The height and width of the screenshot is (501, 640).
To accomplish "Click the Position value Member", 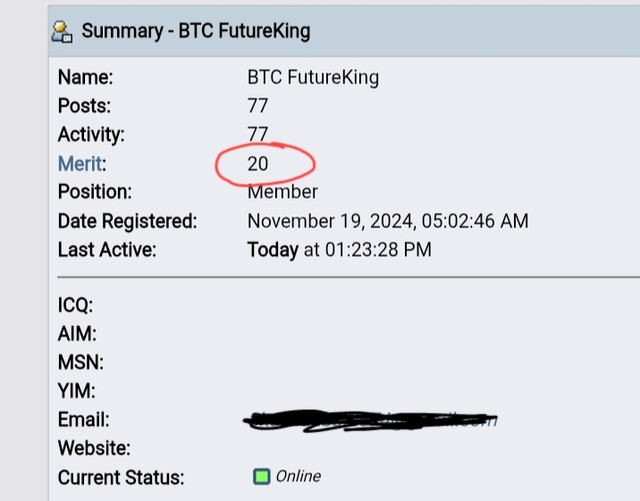I will 282,192.
